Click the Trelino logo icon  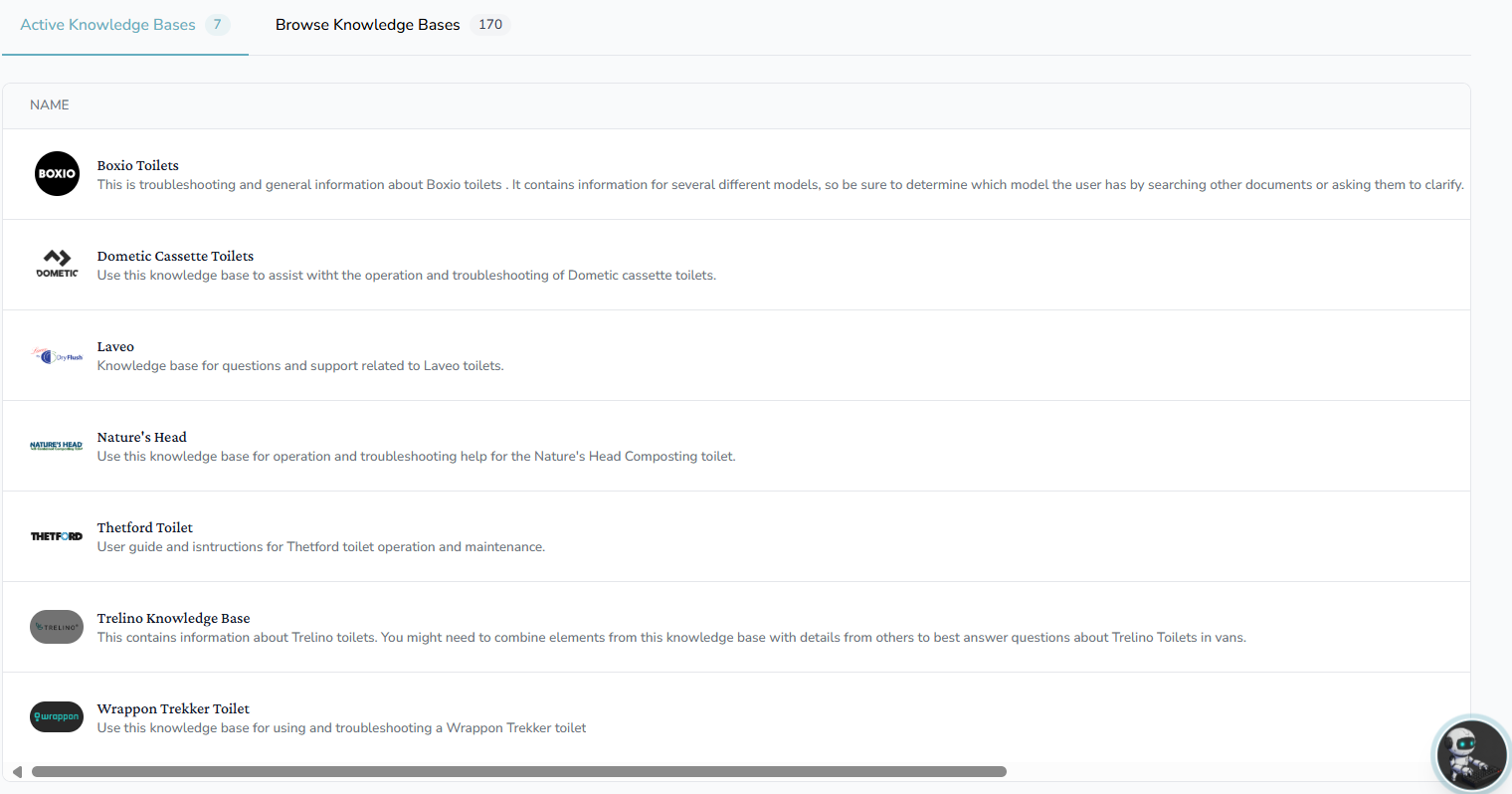[x=57, y=627]
